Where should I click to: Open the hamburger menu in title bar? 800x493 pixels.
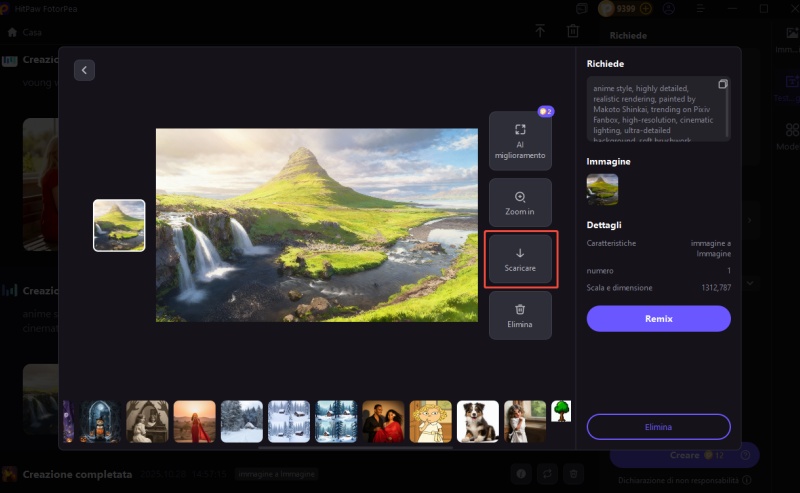point(701,9)
